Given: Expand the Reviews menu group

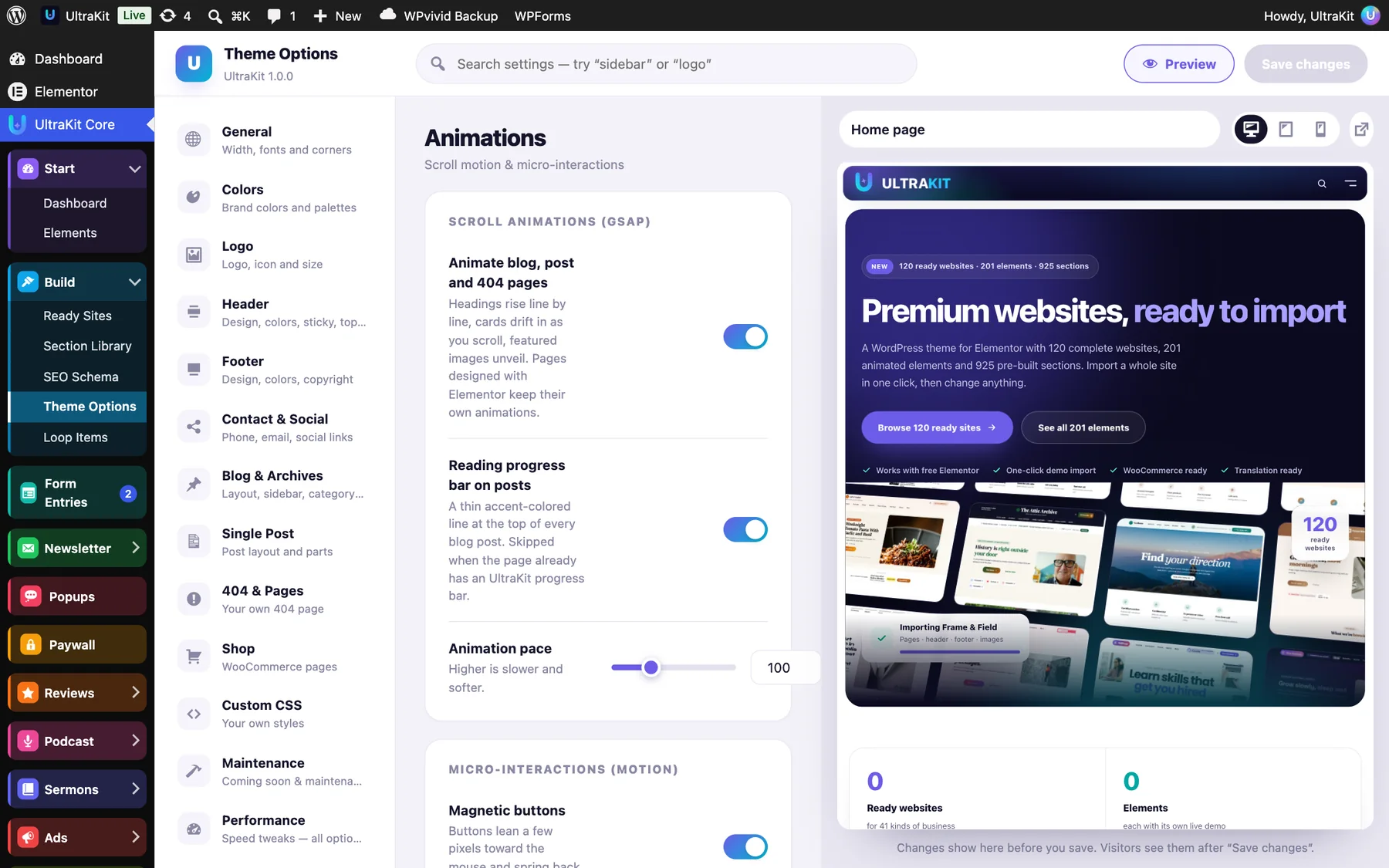Looking at the screenshot, I should pos(135,693).
